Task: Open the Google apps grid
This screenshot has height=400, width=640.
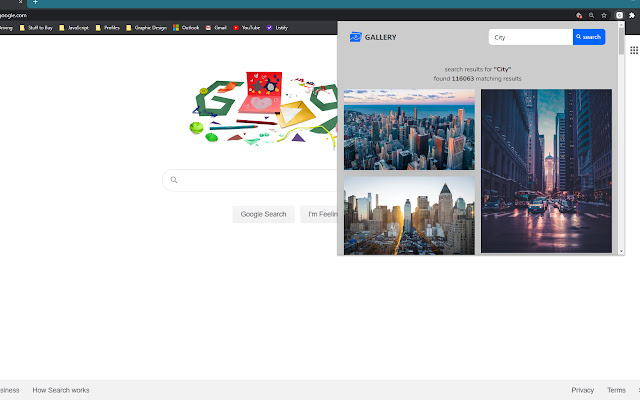Action: tap(633, 50)
